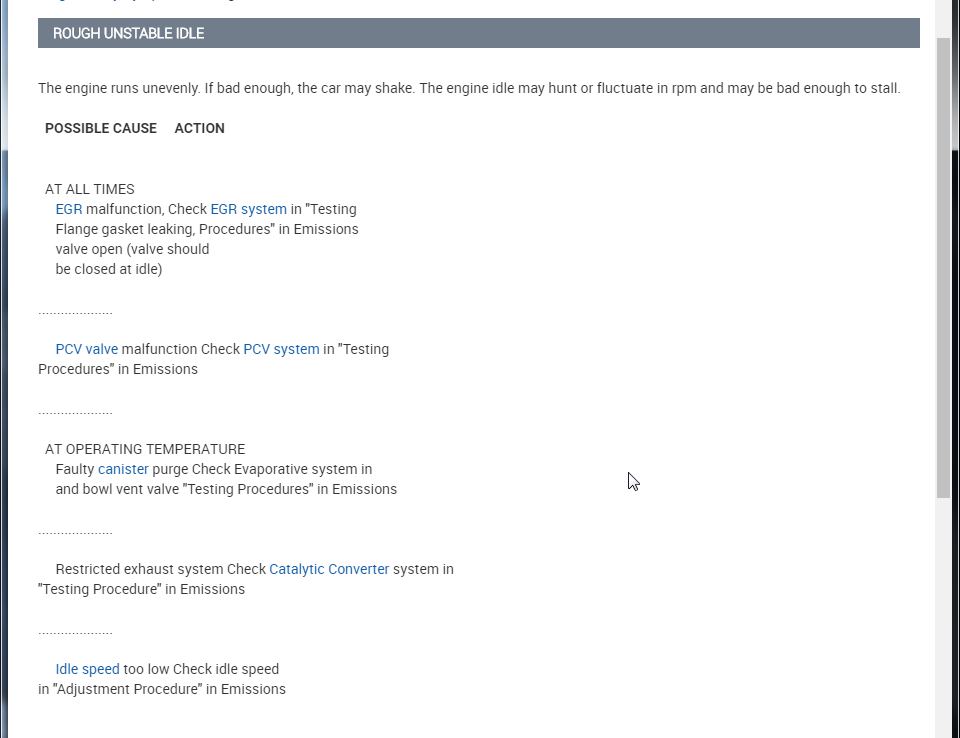Viewport: 960px width, 738px height.
Task: Open the EGR system link
Action: tap(248, 209)
